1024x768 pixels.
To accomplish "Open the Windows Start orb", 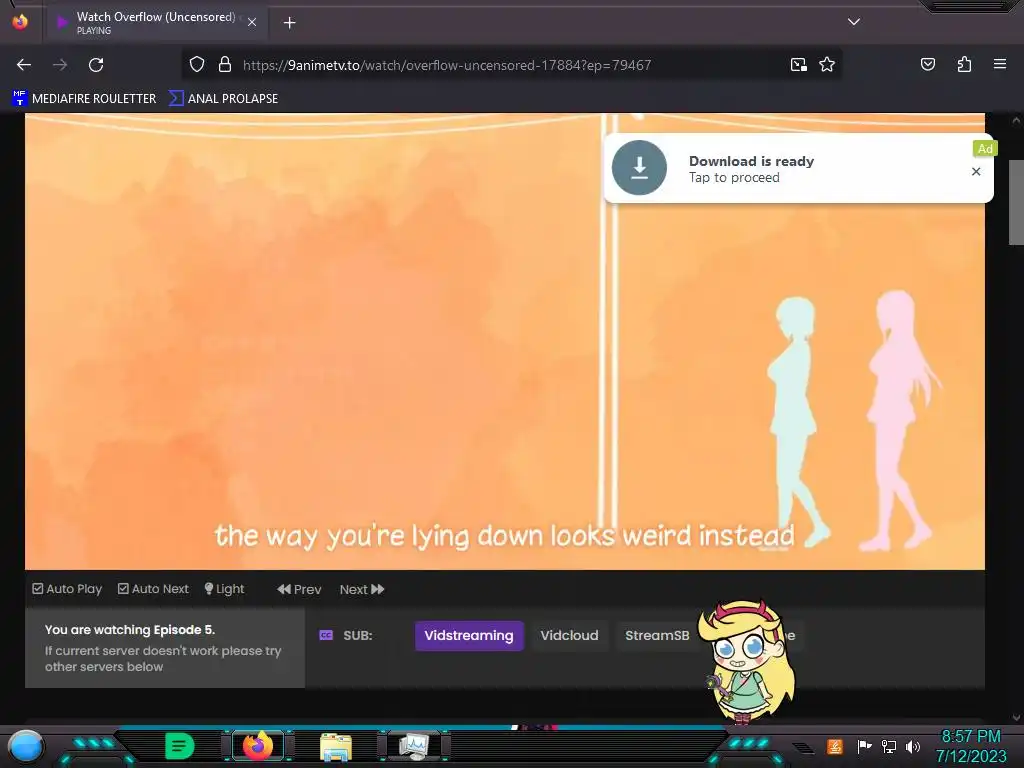I will click(26, 747).
